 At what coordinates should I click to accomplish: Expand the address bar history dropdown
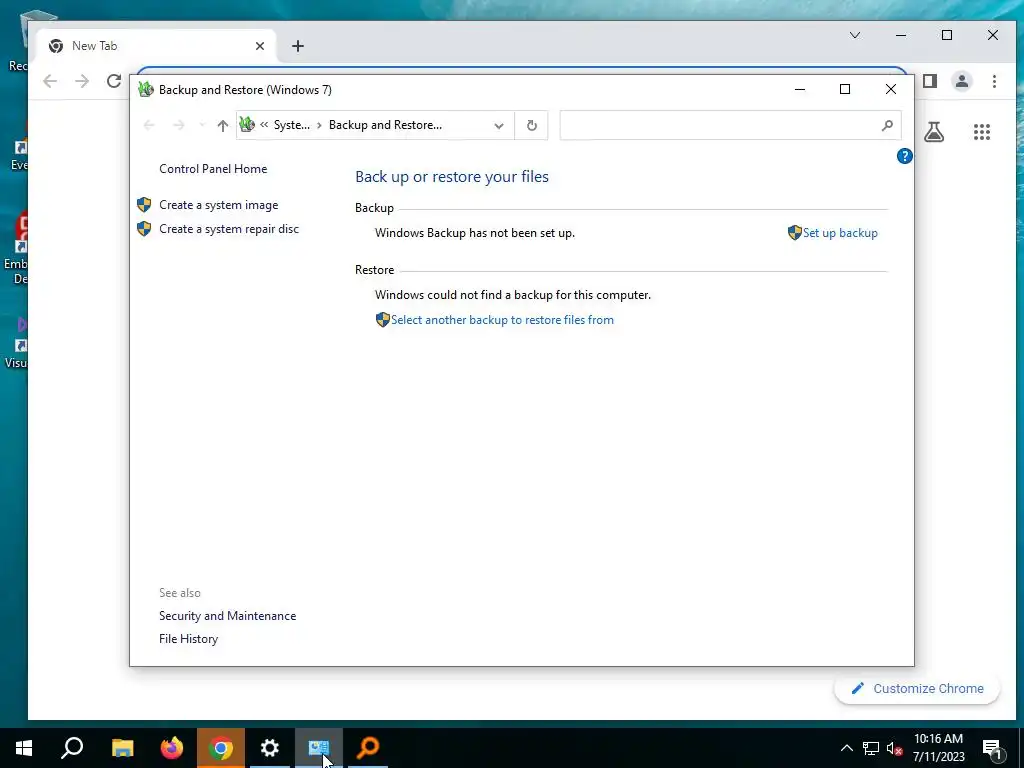(x=499, y=125)
